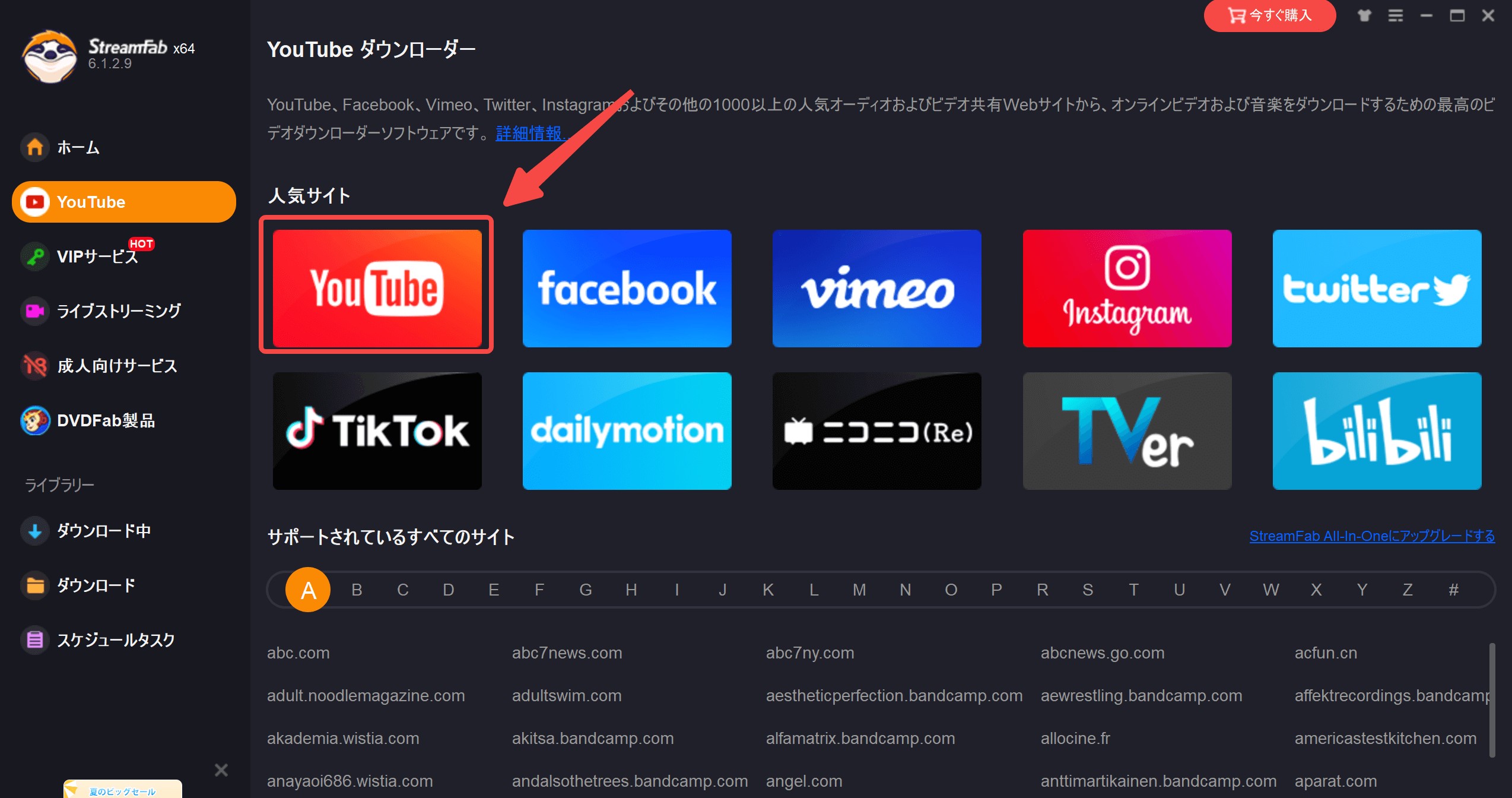Click acfun.cn in site list
This screenshot has height=798, width=1512.
pyautogui.click(x=1326, y=653)
